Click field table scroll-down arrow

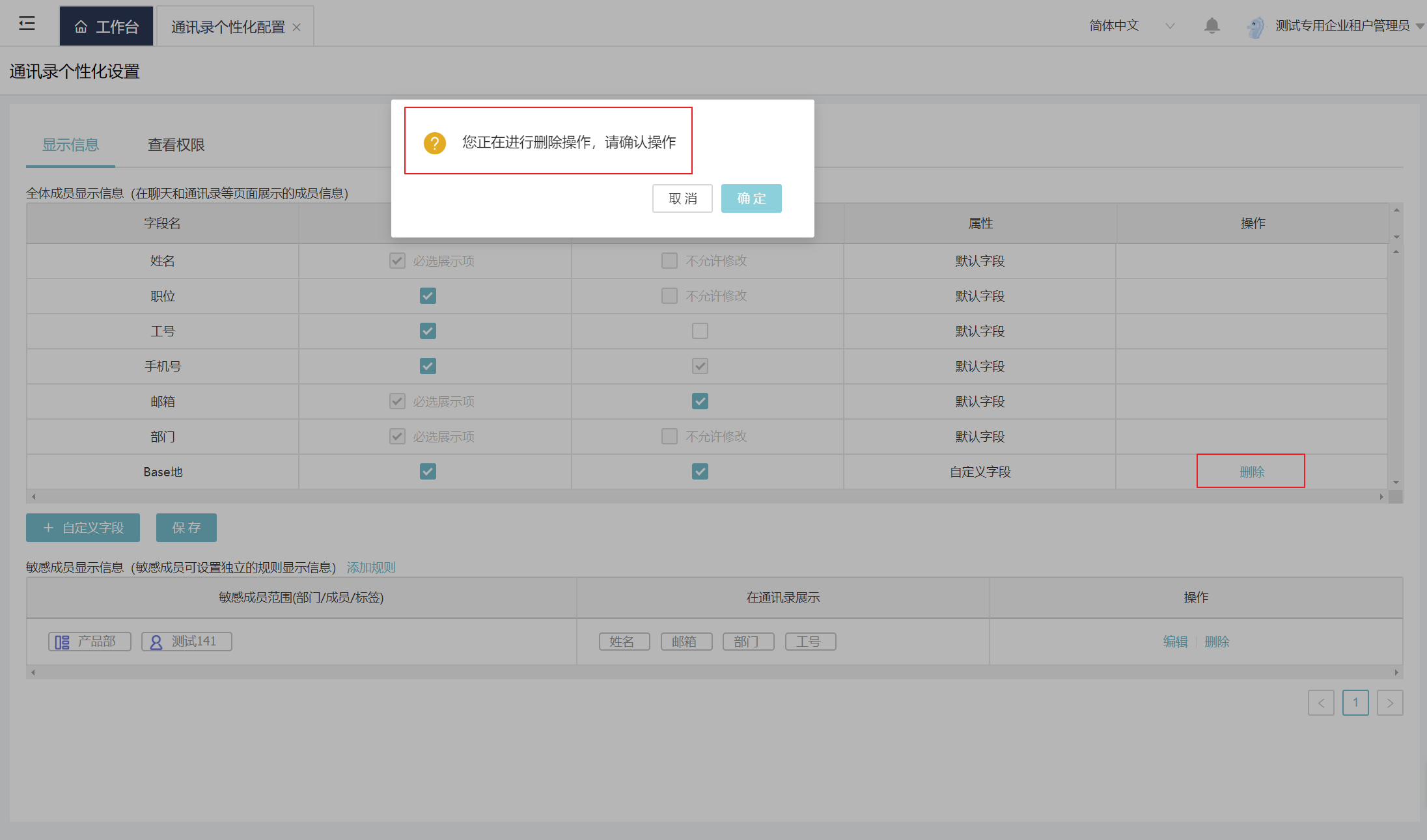point(1396,483)
